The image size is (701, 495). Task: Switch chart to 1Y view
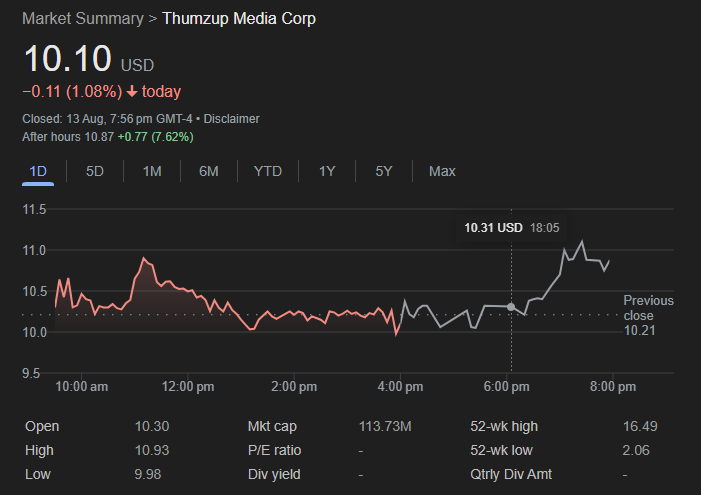[327, 171]
